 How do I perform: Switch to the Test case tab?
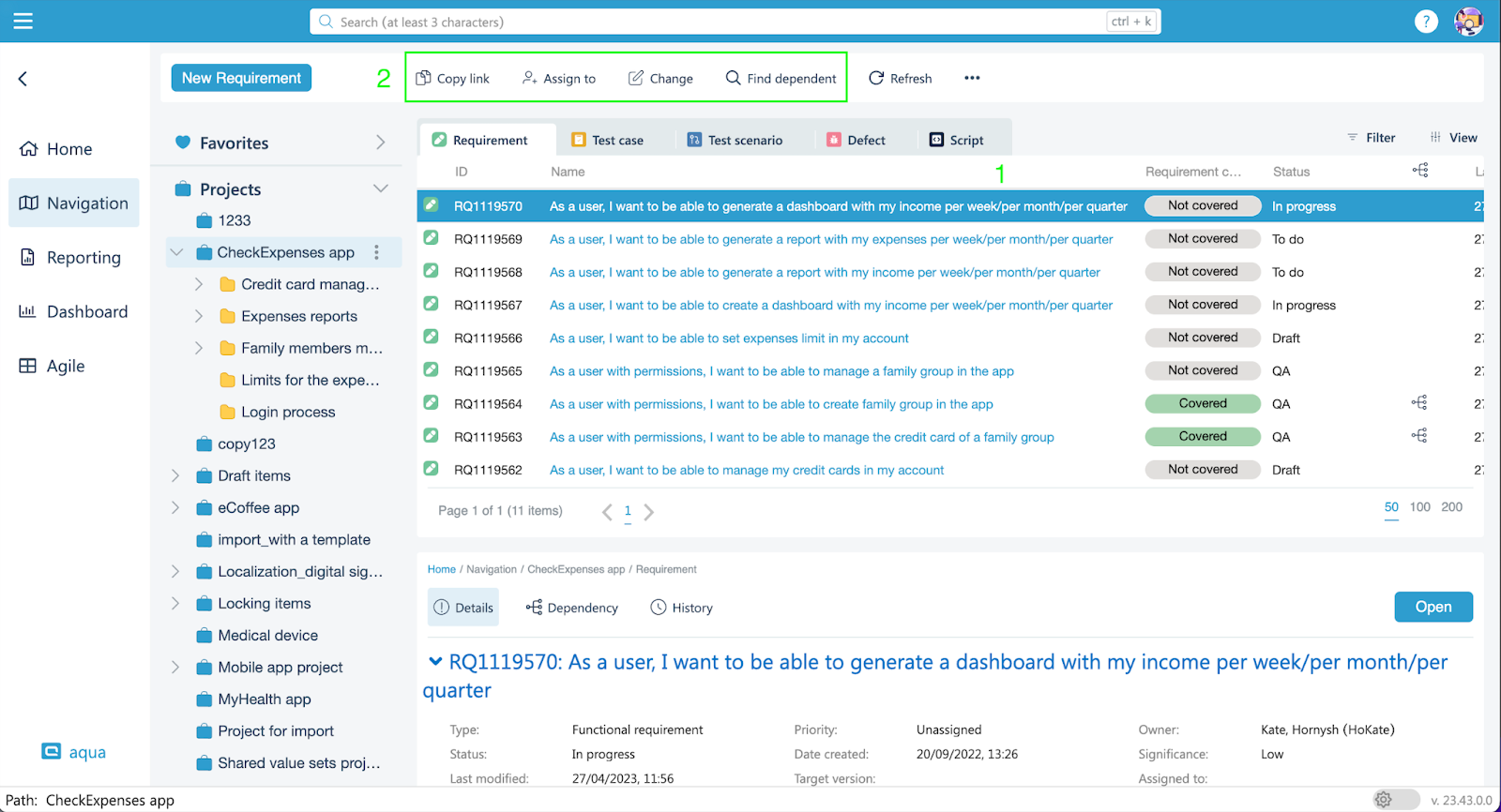607,140
